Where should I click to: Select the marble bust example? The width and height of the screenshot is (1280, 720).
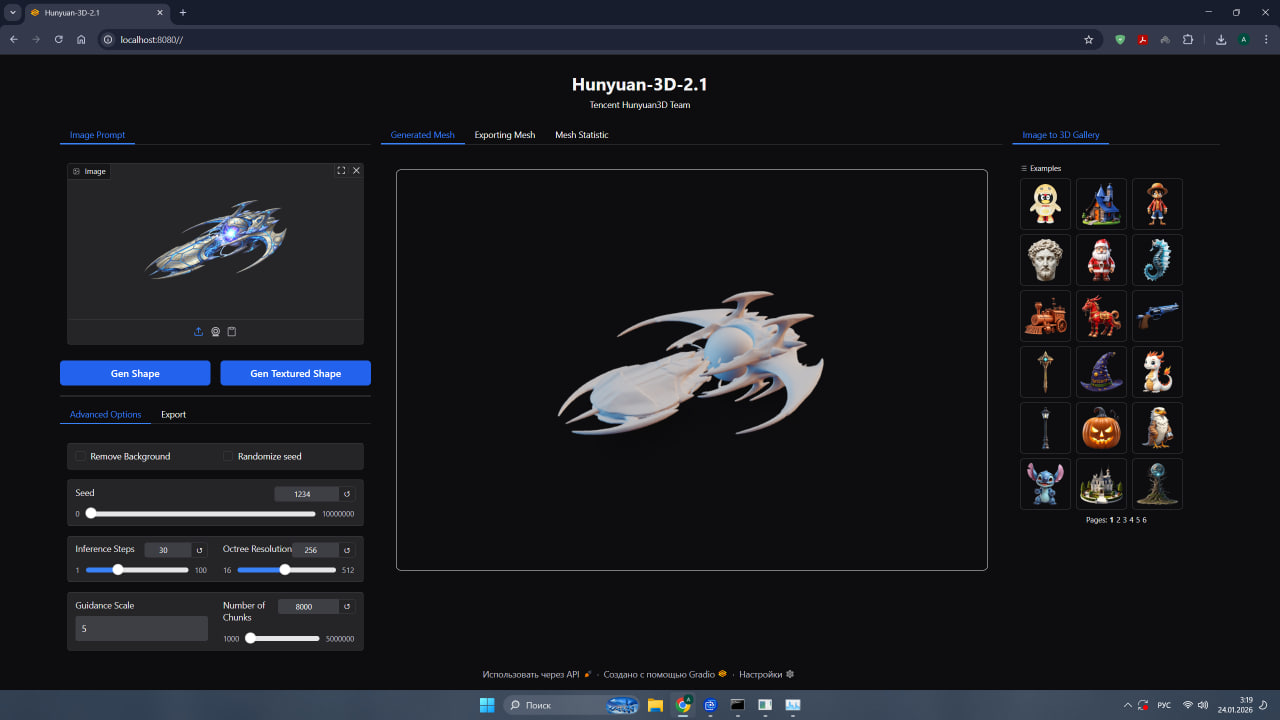click(1045, 260)
